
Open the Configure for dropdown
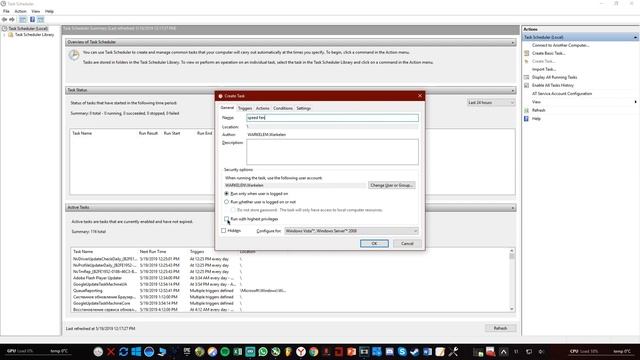click(x=351, y=231)
